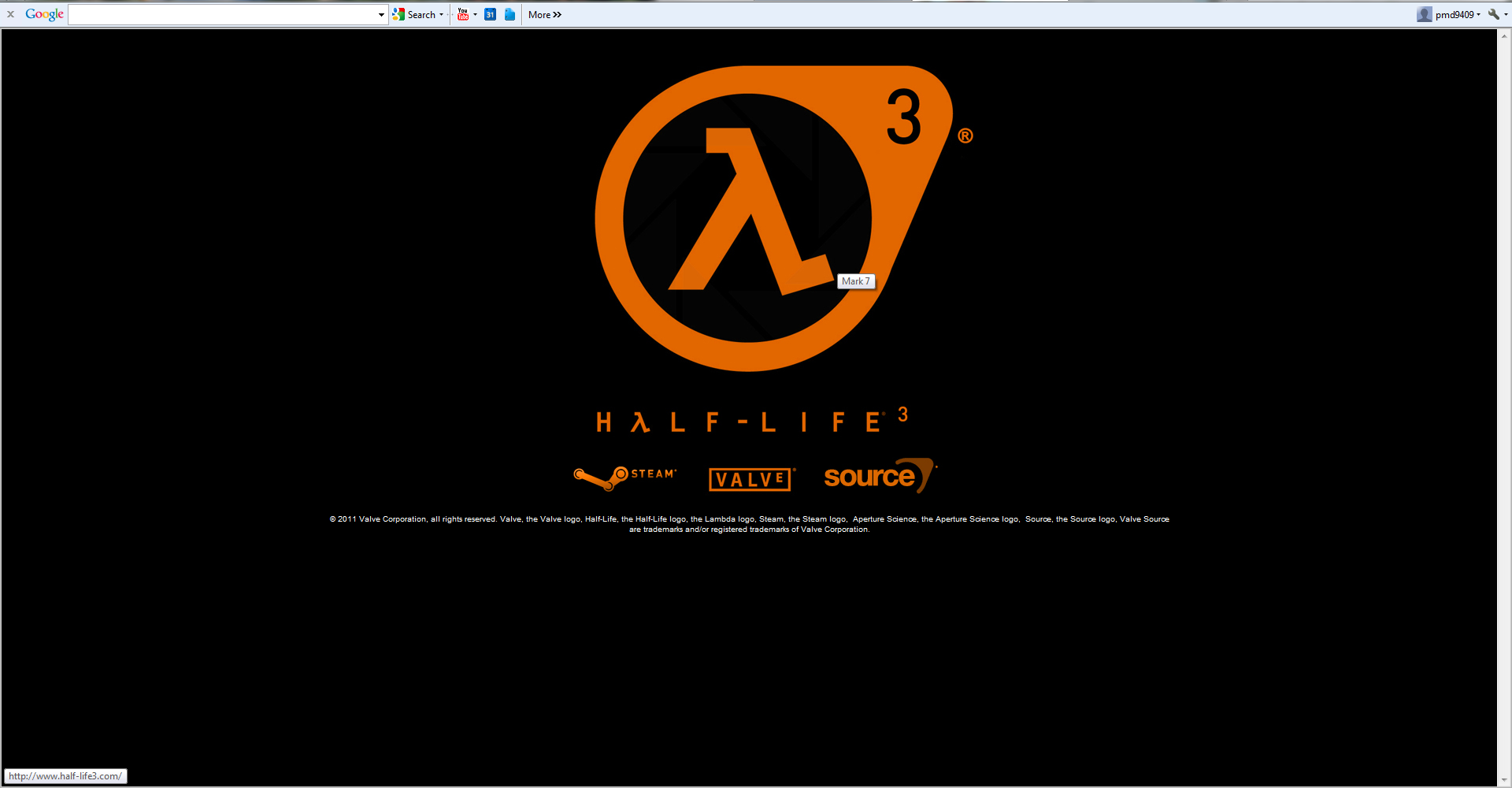Click the half-life3.com status bar URL
The image size is (1512, 788).
65,776
